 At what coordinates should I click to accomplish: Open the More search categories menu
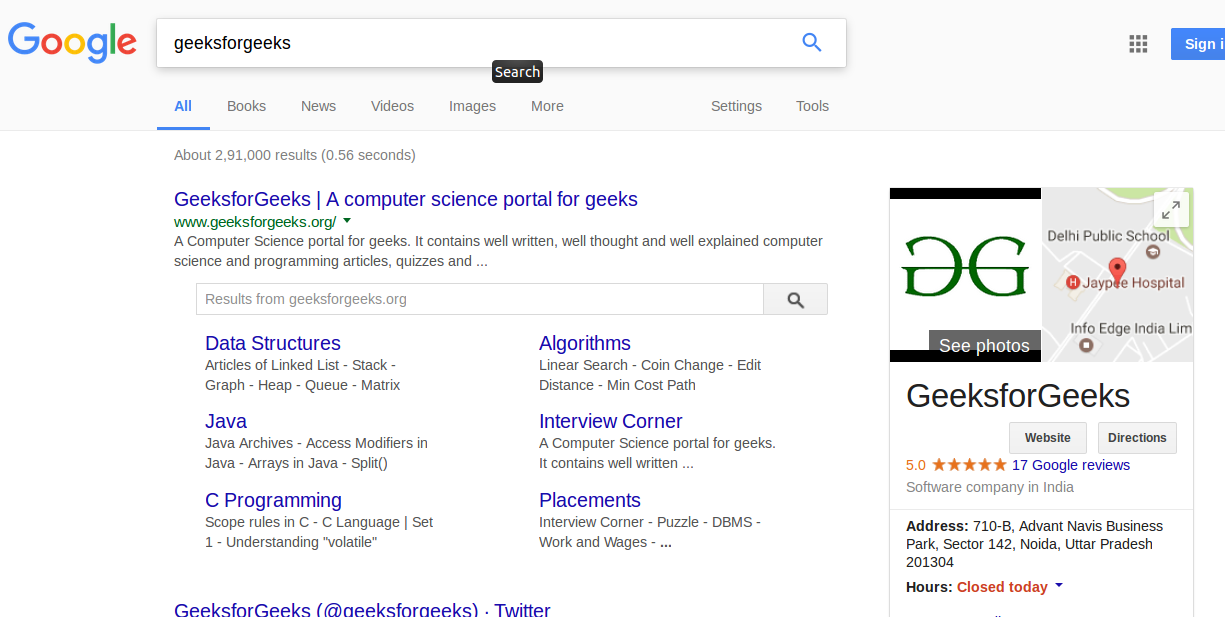click(547, 106)
